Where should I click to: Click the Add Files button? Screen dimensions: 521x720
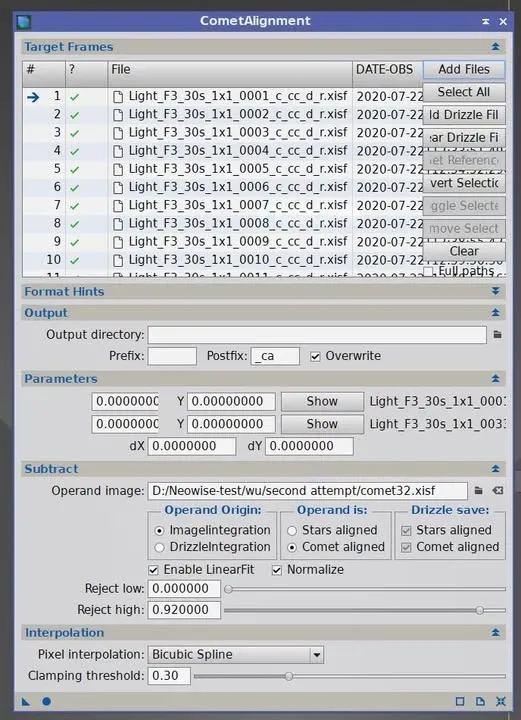(464, 69)
